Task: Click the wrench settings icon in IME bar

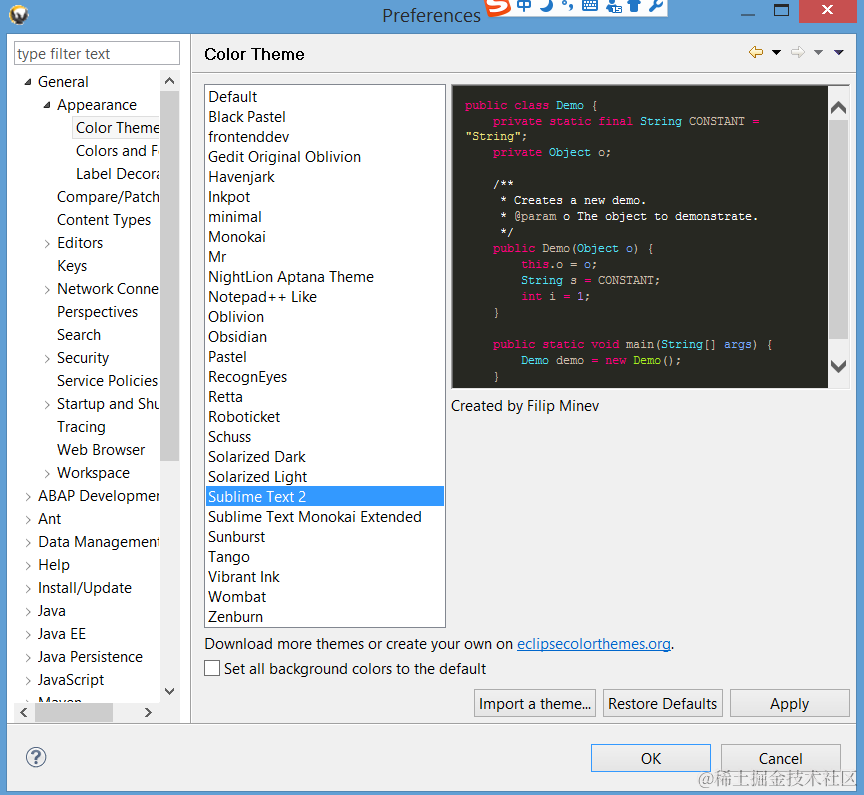Action: pos(656,6)
